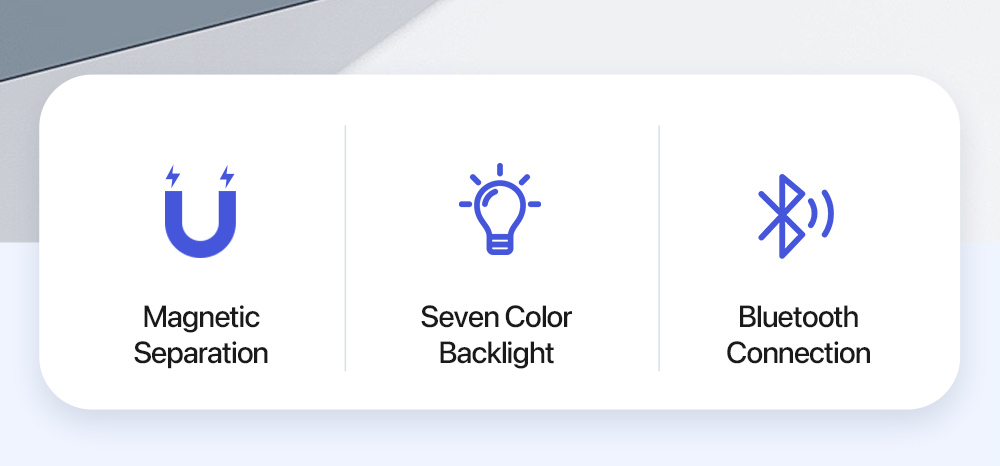Click the top light ray above bulb
The image size is (1000, 466).
tap(499, 169)
